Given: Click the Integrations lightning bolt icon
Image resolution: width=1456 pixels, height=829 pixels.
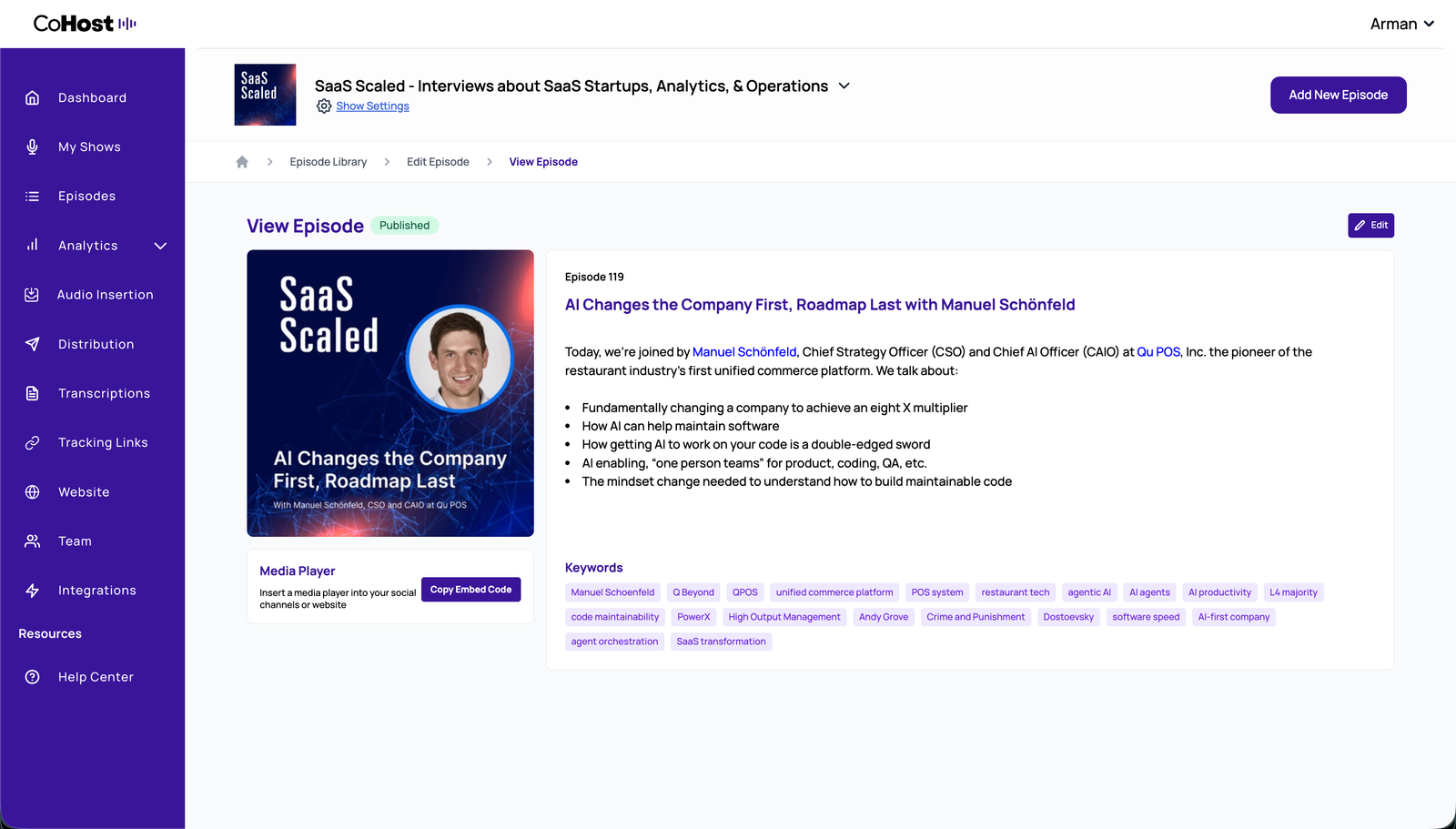Looking at the screenshot, I should [32, 591].
